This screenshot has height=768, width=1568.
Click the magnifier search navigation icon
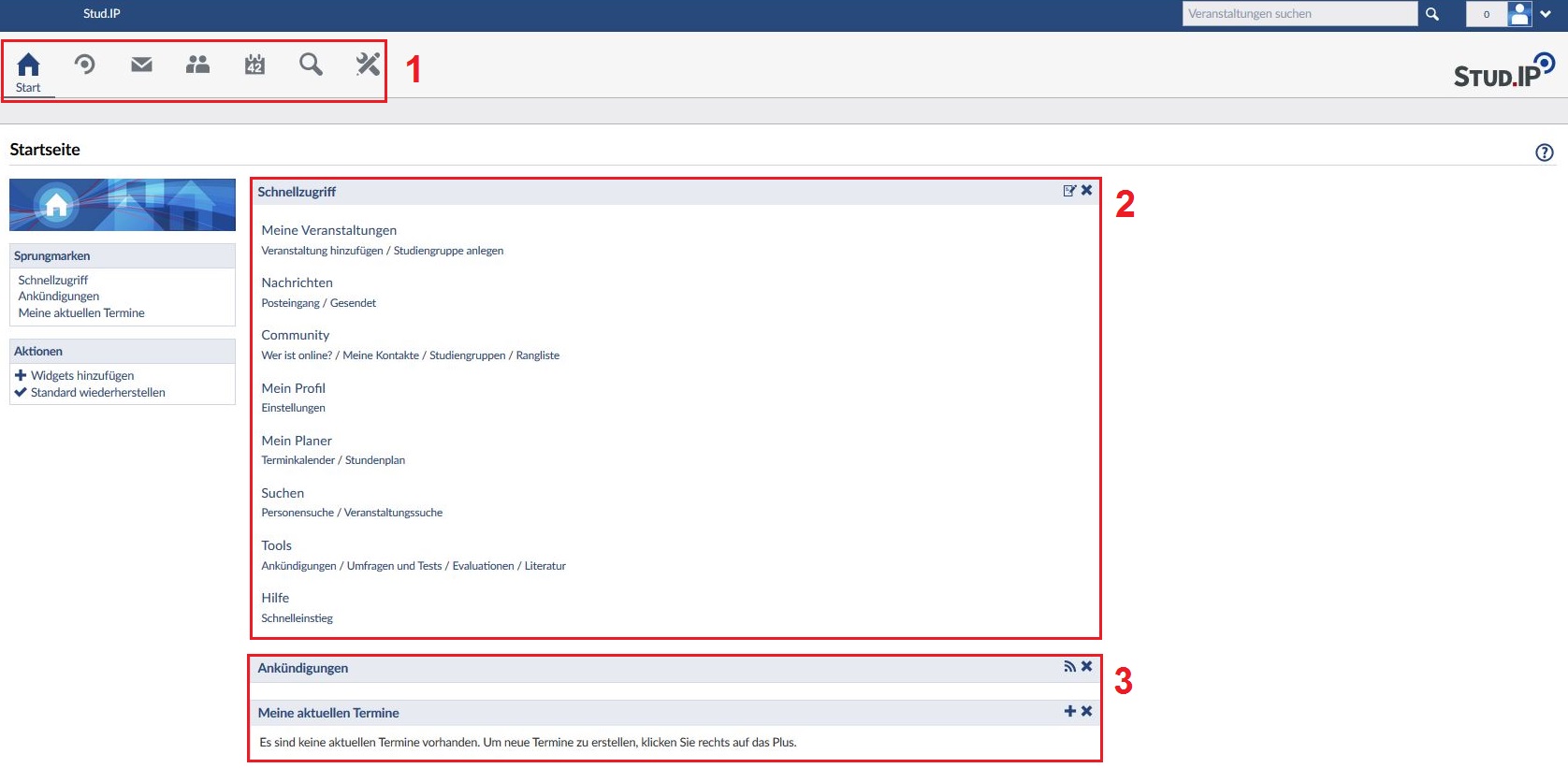[x=311, y=65]
